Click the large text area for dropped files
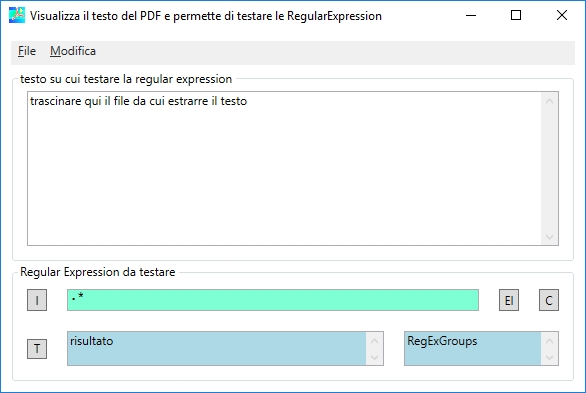Viewport: 586px width, 393px height. 284,168
